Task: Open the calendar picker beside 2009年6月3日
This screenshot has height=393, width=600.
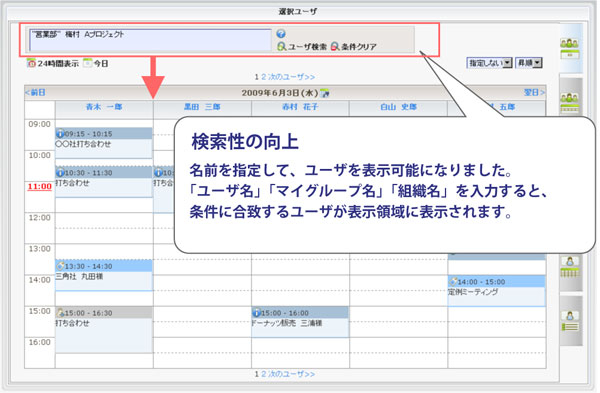Action: point(325,93)
